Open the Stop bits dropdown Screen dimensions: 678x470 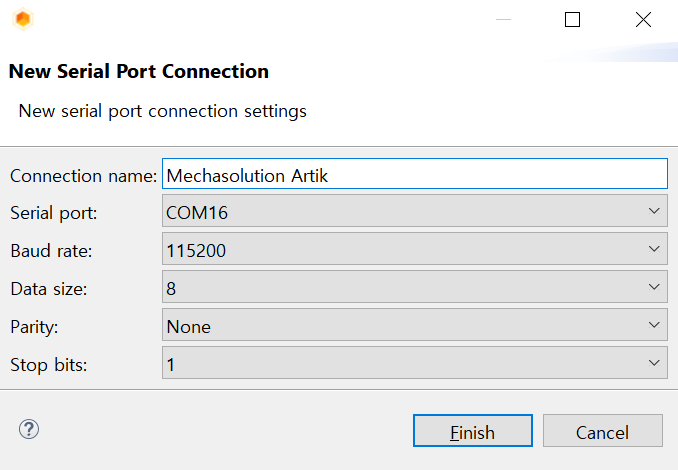pos(415,363)
